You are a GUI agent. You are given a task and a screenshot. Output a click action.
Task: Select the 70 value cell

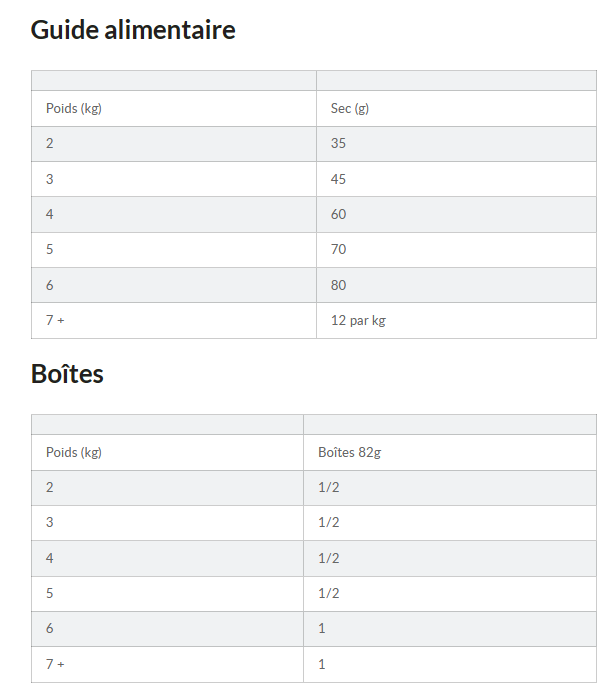pyautogui.click(x=338, y=249)
